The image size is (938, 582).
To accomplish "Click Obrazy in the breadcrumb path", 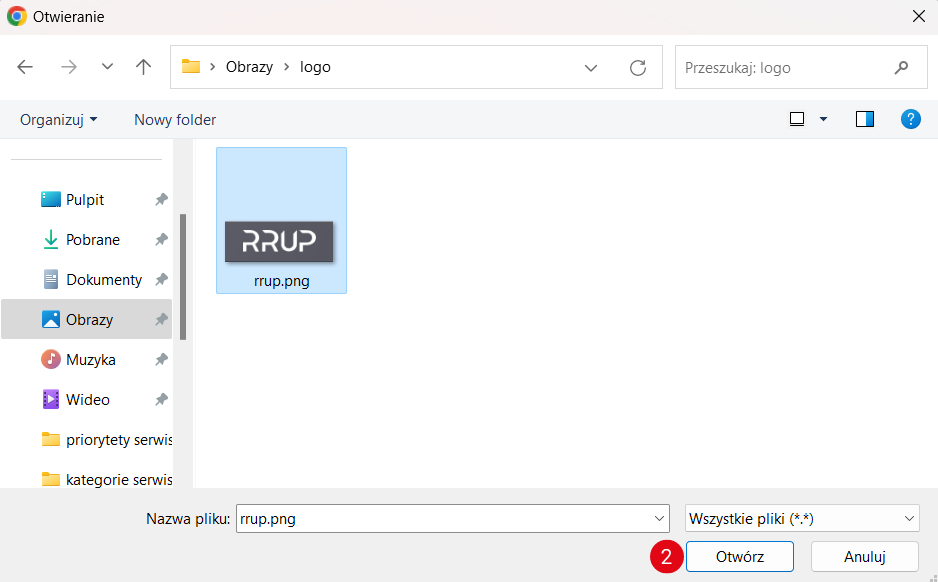I will pyautogui.click(x=249, y=67).
